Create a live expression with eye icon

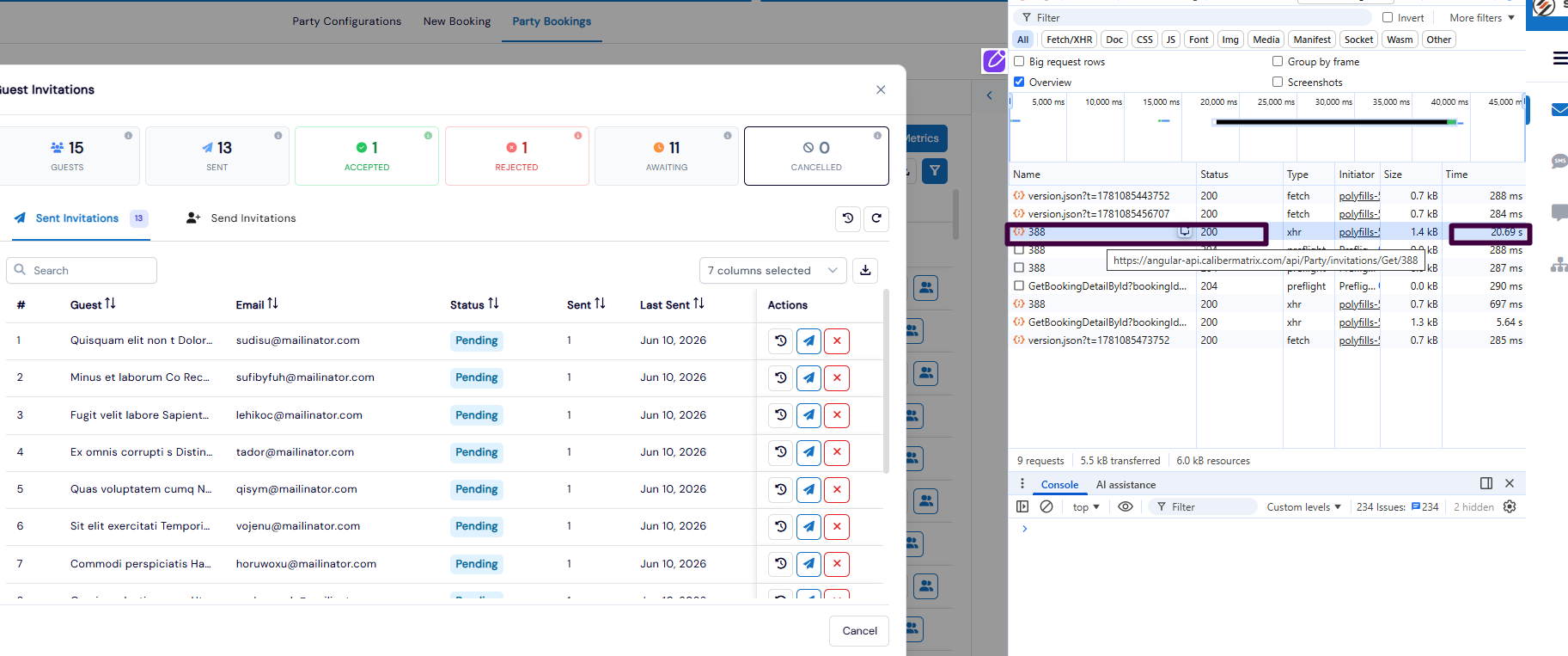(x=1126, y=507)
